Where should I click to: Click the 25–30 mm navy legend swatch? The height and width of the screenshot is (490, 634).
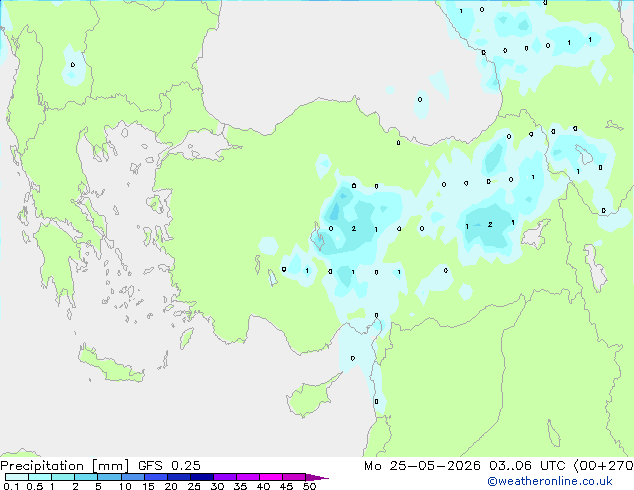201,477
